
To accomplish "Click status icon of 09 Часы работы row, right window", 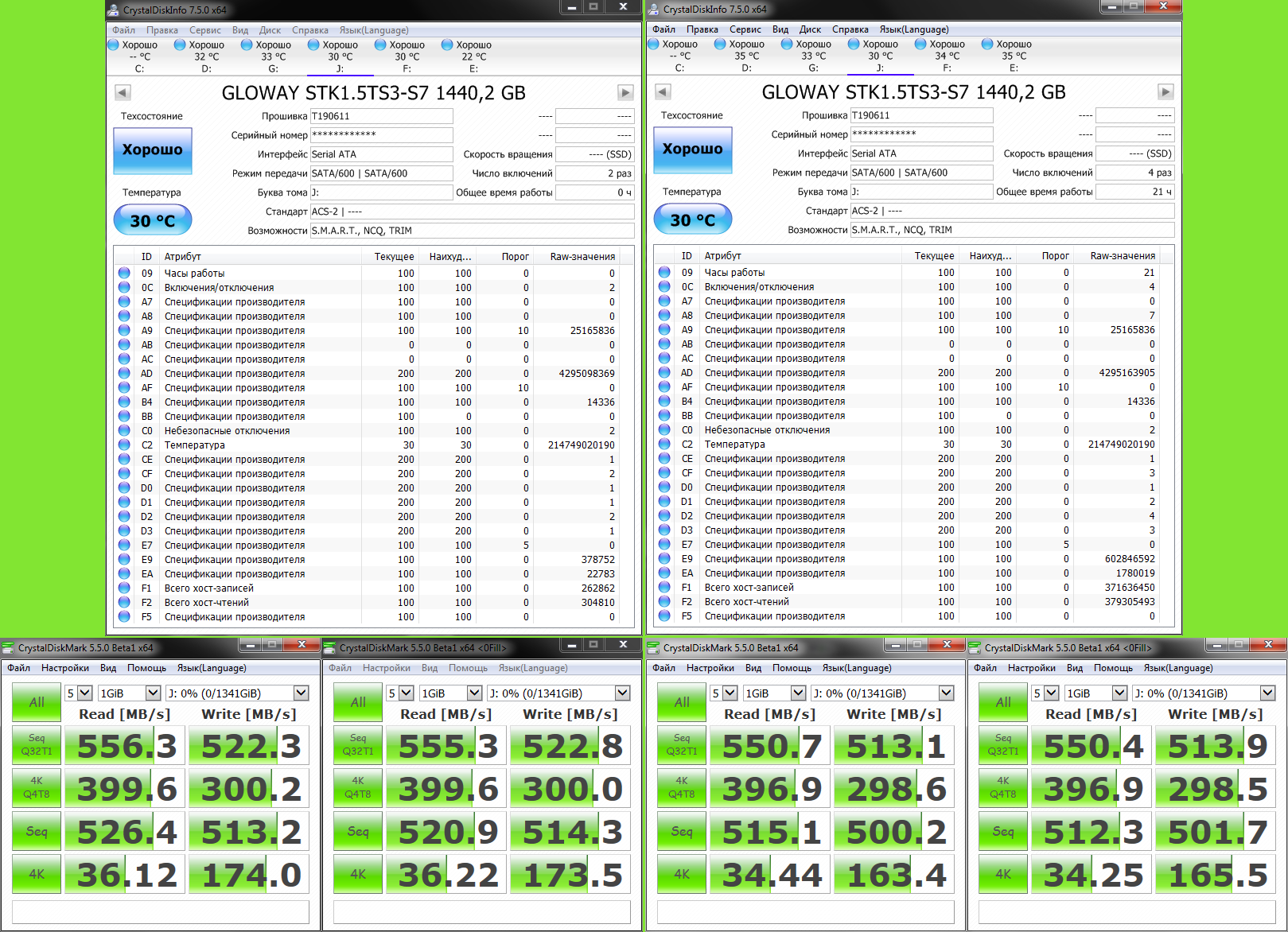I will (665, 272).
